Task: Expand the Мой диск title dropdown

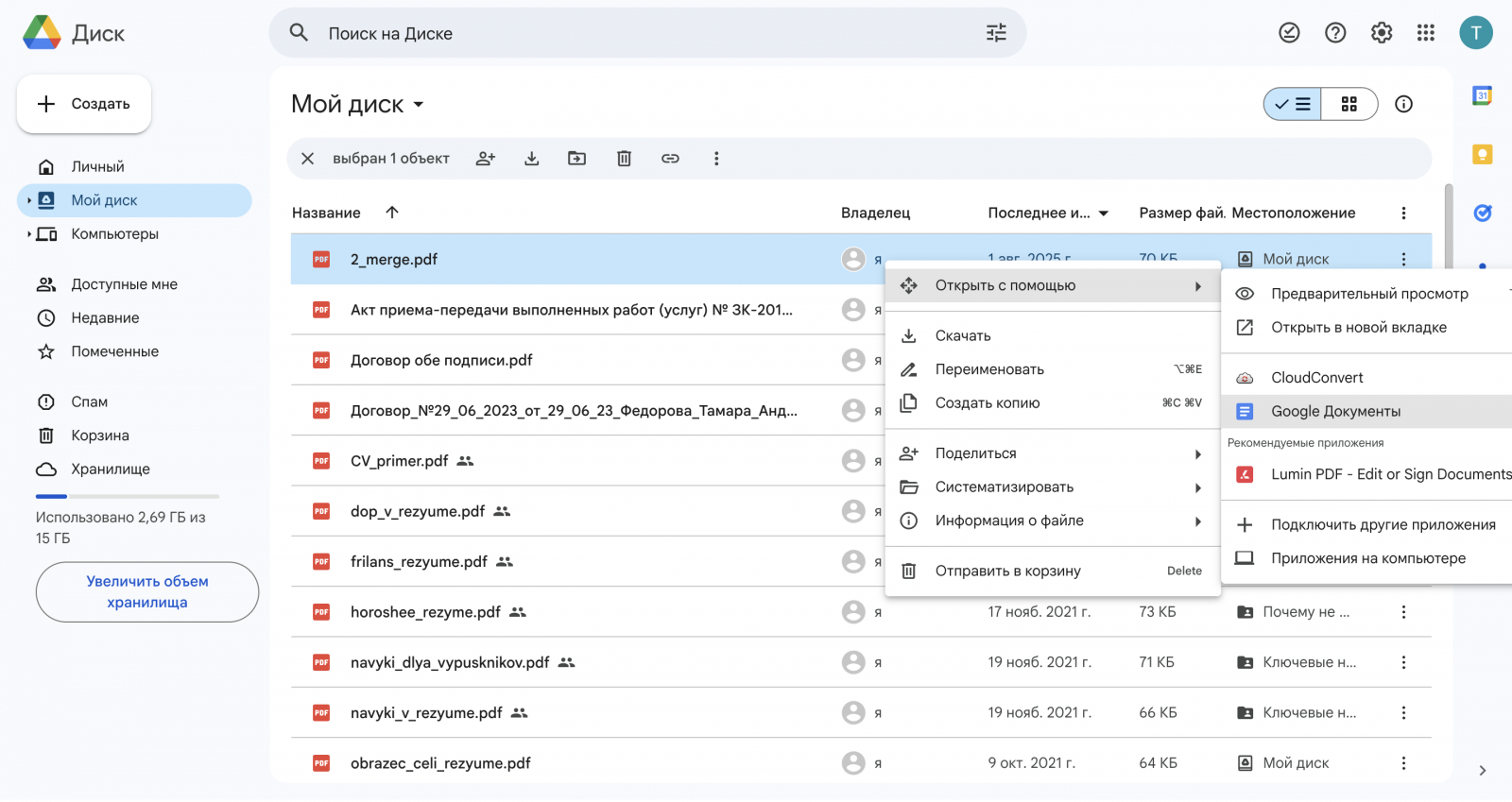Action: [419, 105]
